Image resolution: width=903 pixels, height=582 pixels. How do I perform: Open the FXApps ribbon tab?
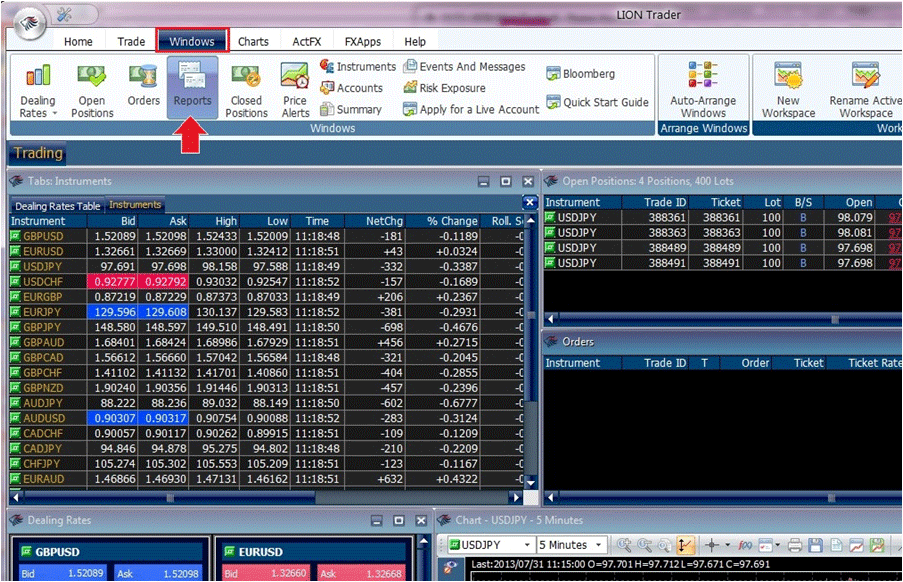coord(363,41)
